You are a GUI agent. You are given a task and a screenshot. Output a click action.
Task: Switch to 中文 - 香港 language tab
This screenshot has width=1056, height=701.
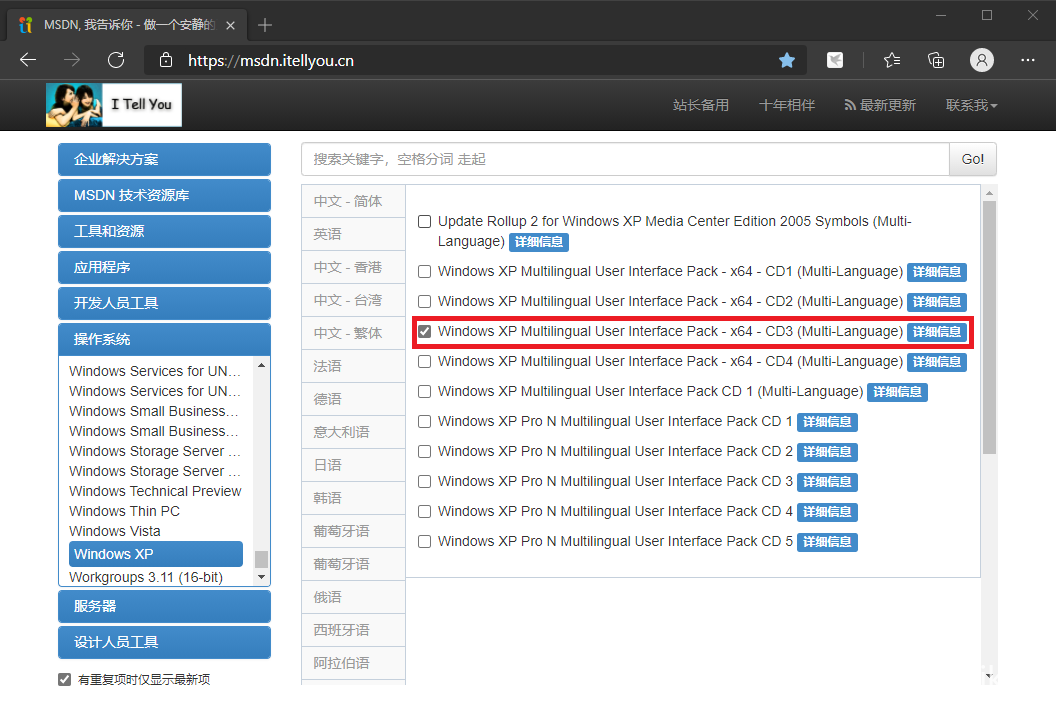pos(353,267)
